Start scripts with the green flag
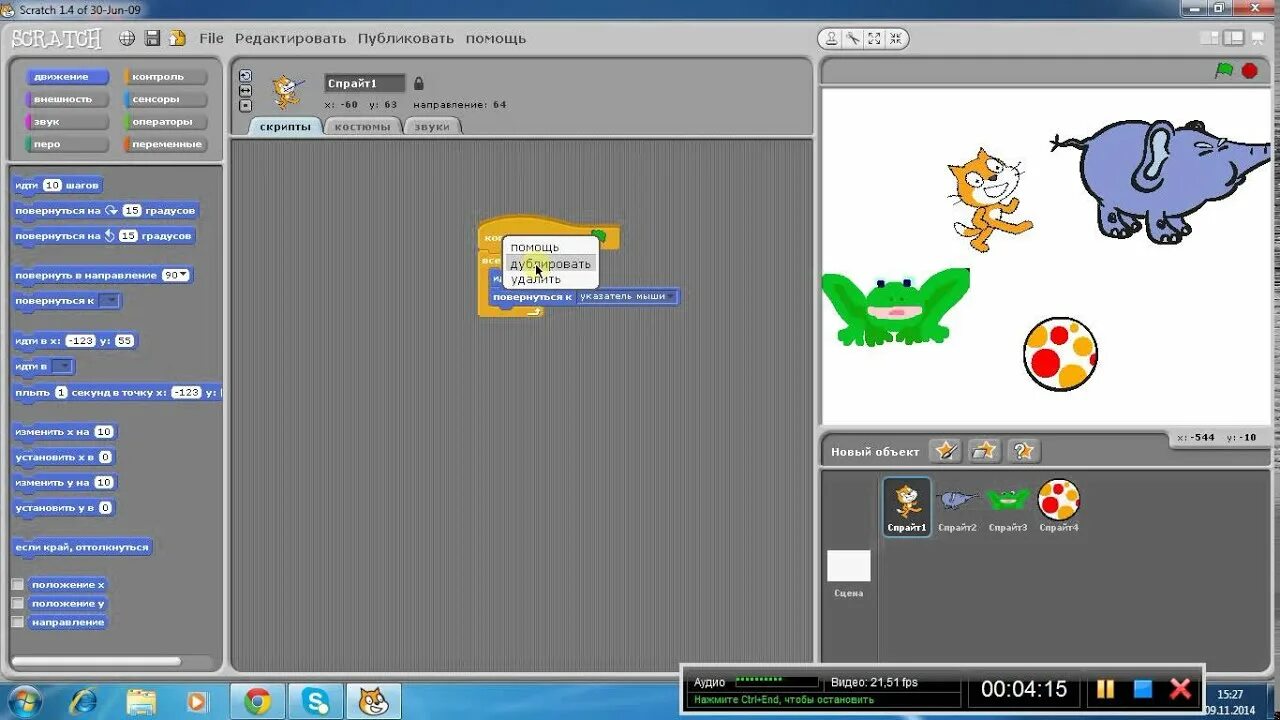The image size is (1280, 720). coord(1224,70)
